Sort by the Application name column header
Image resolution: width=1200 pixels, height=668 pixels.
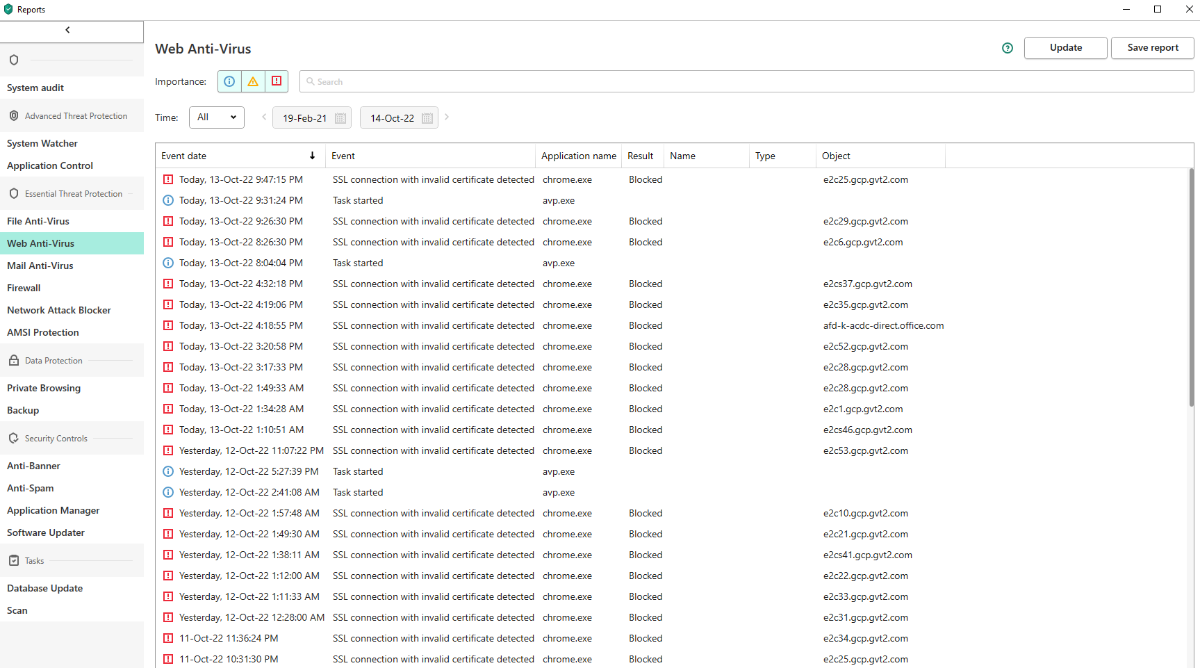coord(578,156)
